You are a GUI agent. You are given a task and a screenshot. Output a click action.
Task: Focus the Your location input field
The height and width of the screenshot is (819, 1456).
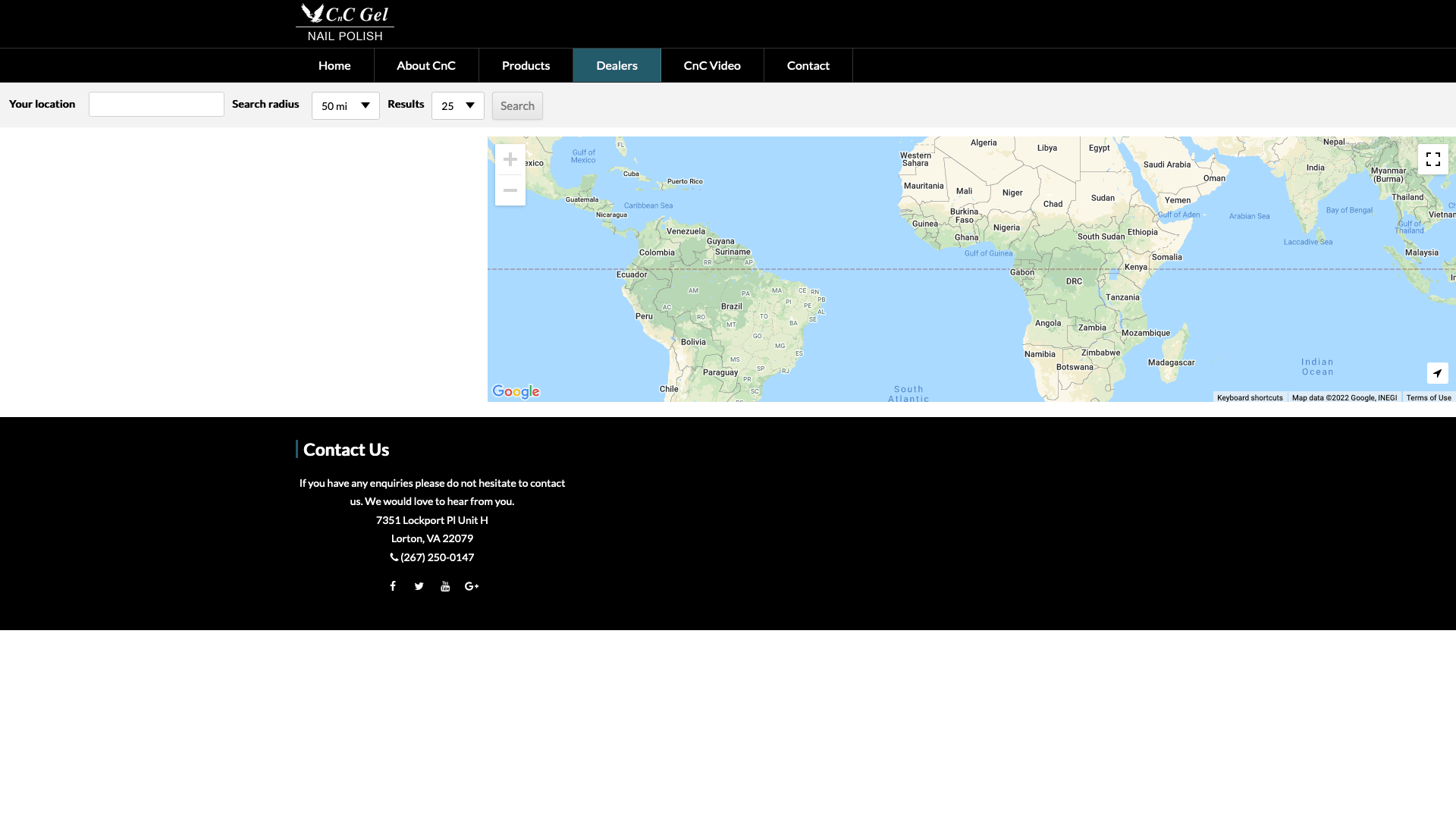[x=156, y=105]
